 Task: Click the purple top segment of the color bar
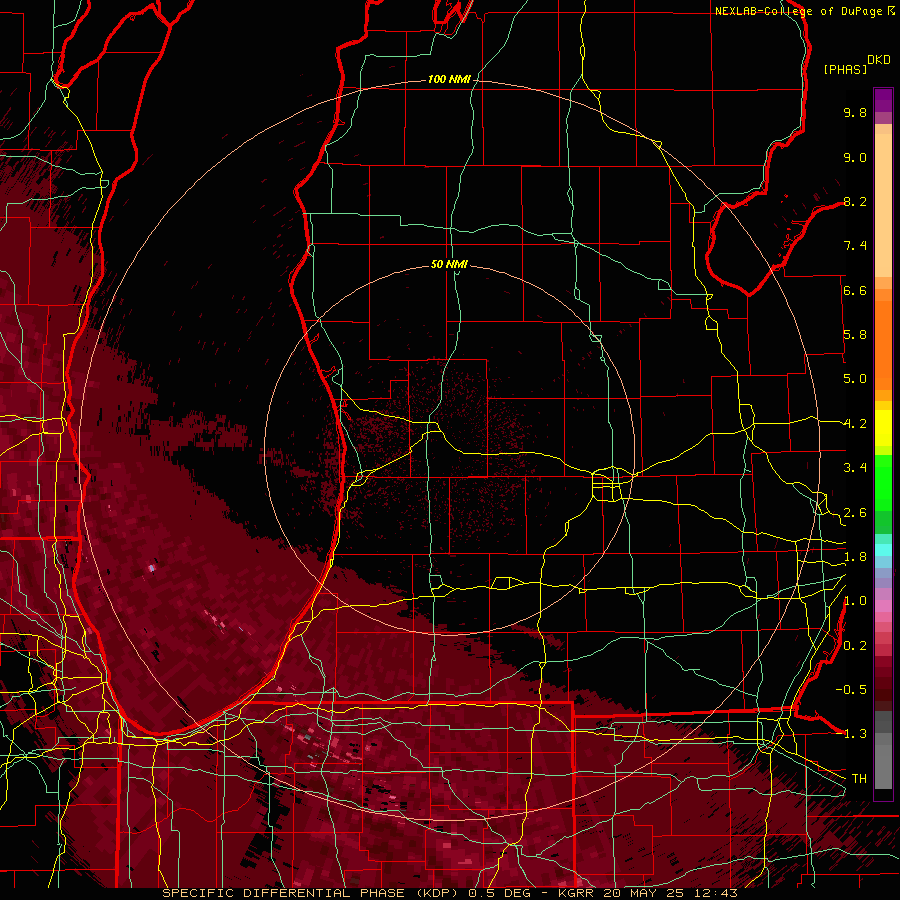(883, 100)
